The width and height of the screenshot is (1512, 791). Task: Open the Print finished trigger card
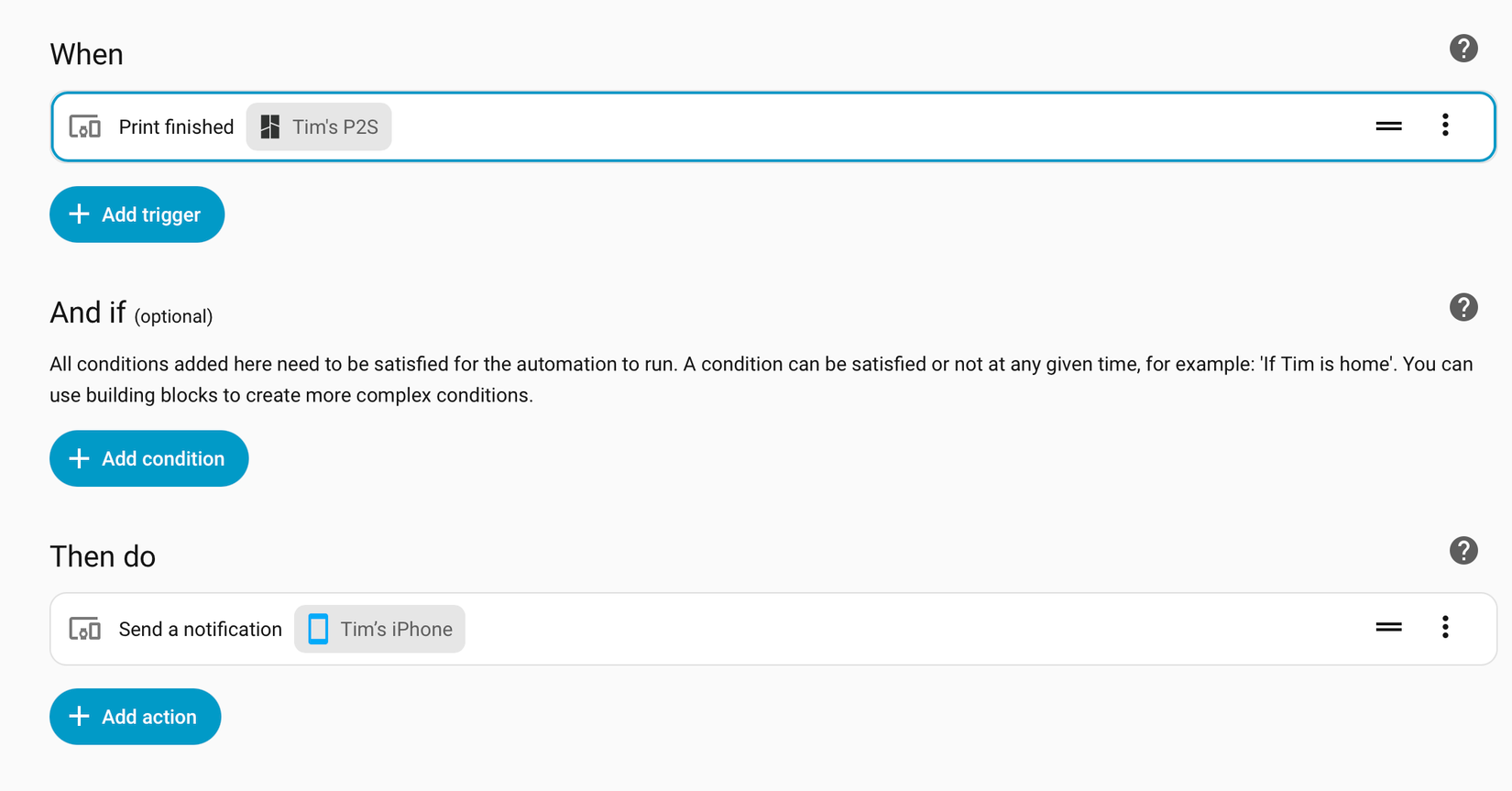[x=733, y=126]
